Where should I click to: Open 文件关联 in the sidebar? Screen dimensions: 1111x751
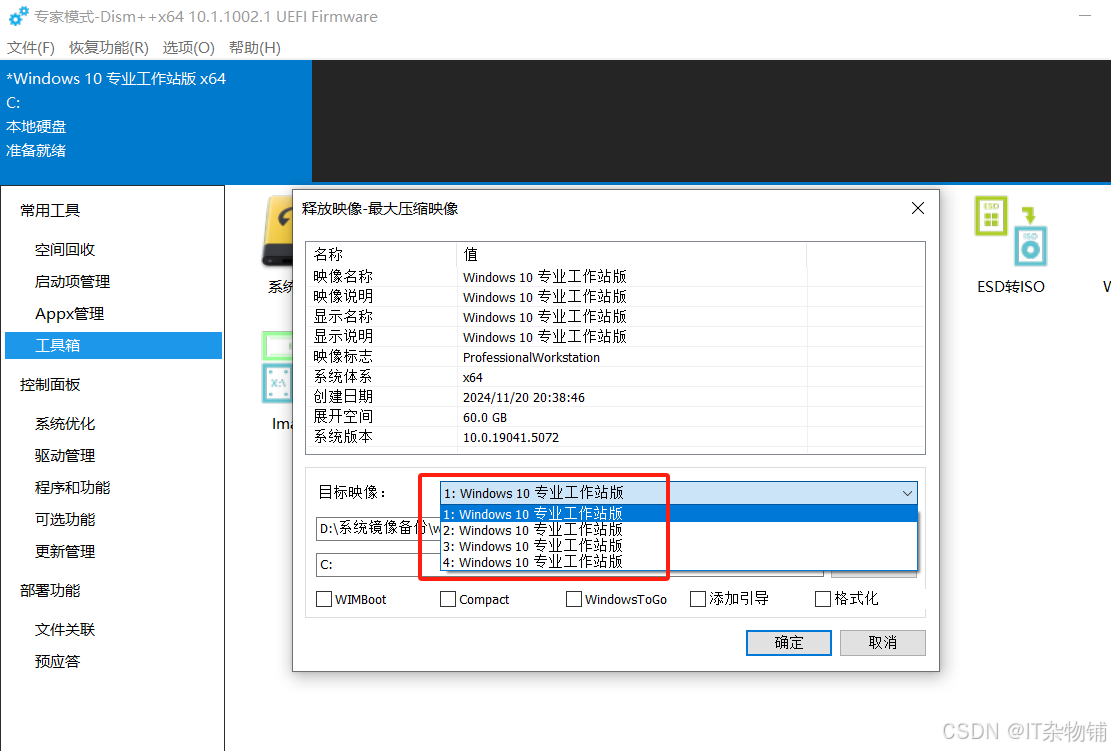pyautogui.click(x=64, y=629)
